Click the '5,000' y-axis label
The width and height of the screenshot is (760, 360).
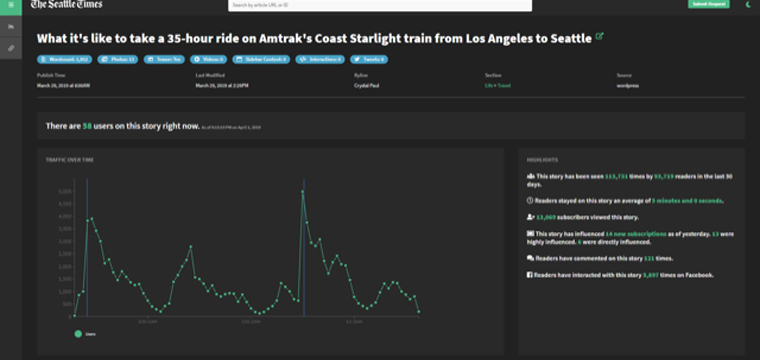point(65,191)
